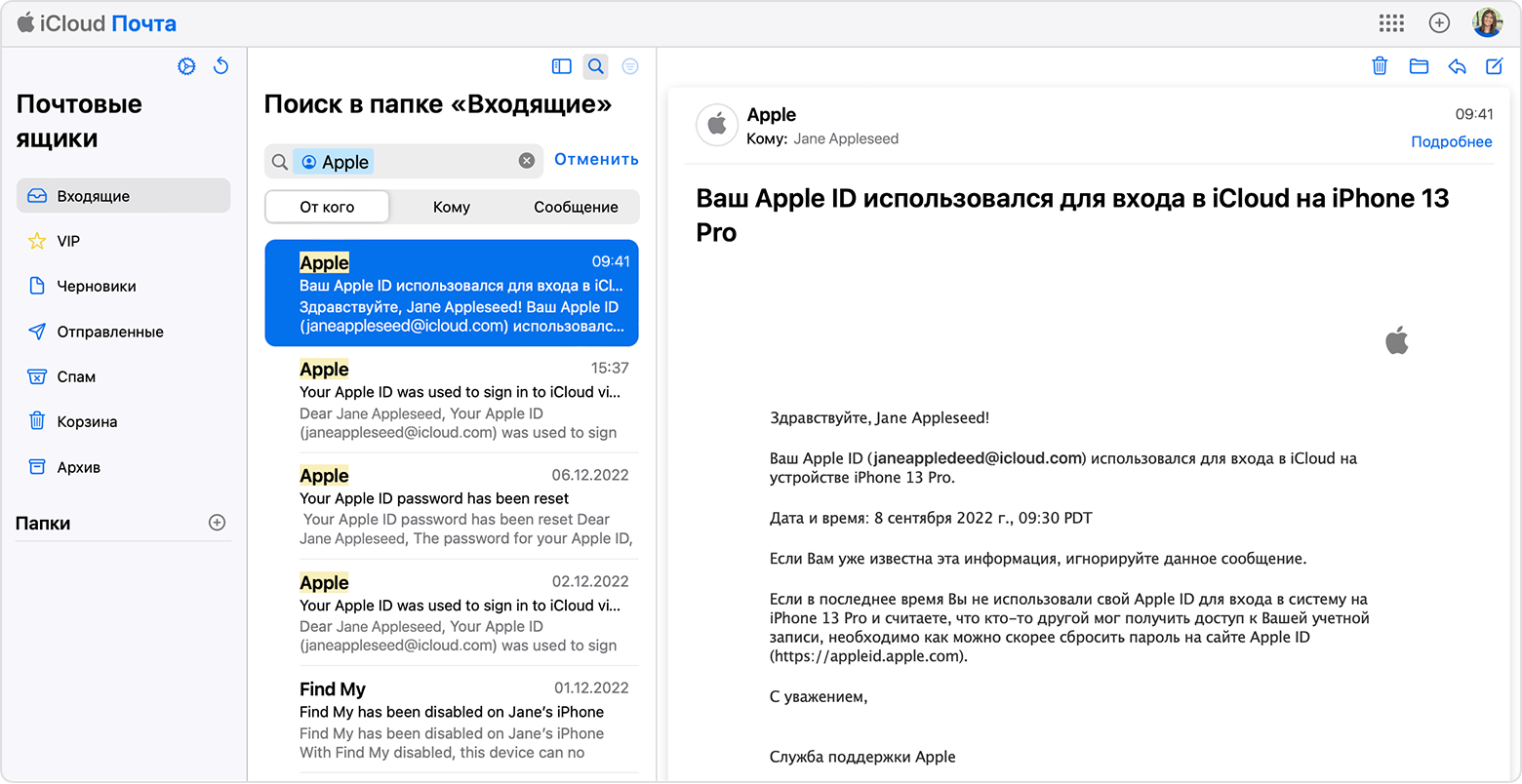The image size is (1522, 784).
Task: Open the Отправленные mailbox
Action: 124,332
